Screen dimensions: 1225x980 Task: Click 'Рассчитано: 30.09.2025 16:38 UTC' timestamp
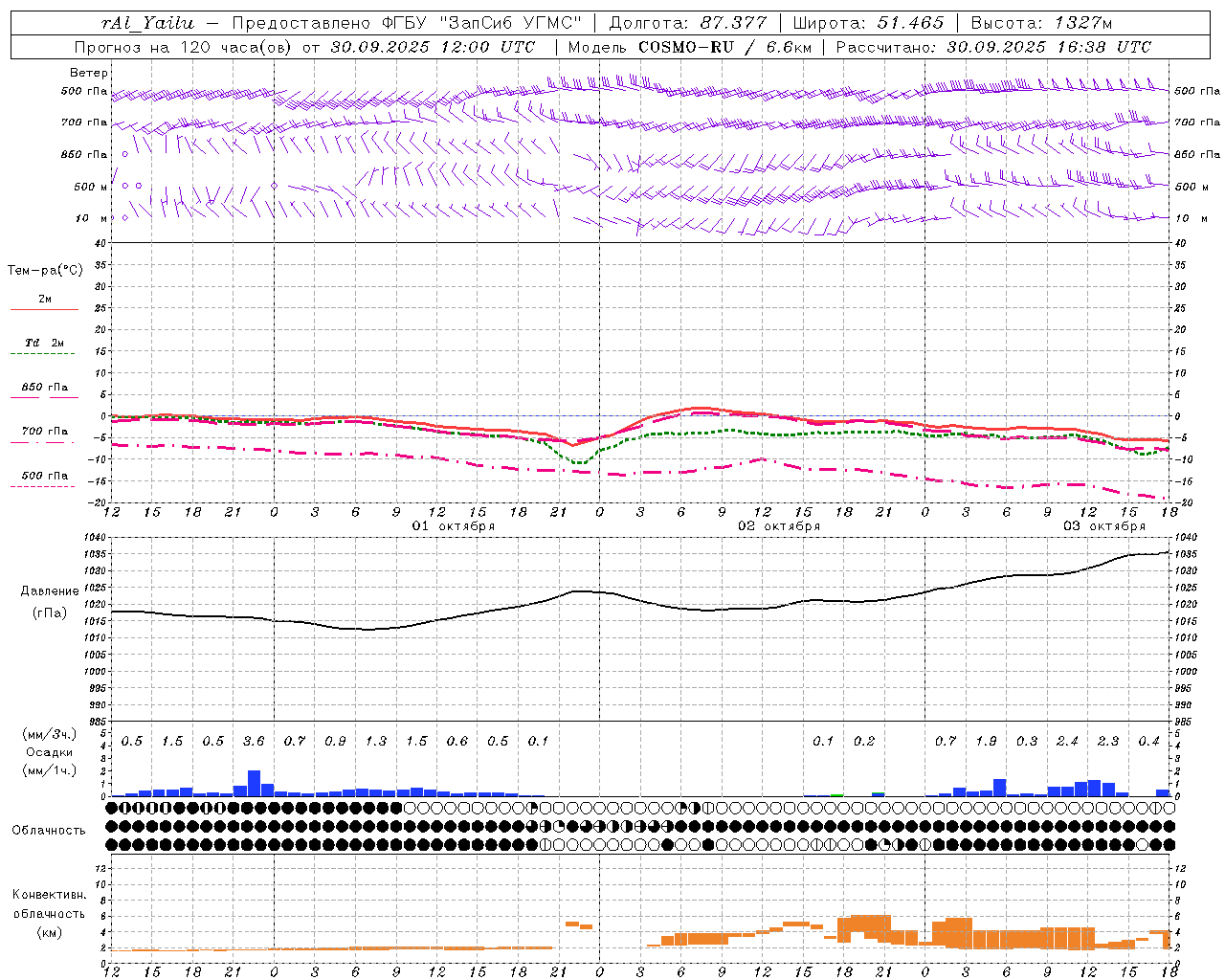click(993, 47)
